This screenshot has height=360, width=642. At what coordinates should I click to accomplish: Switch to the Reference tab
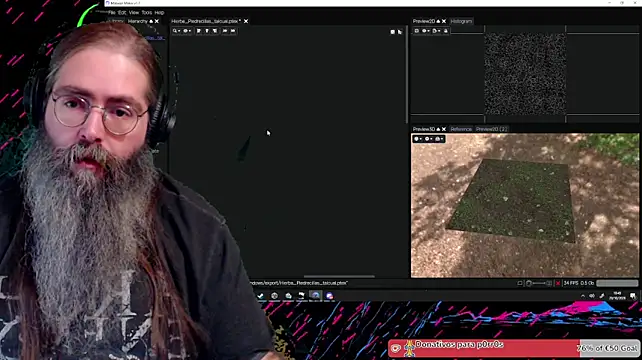point(461,129)
